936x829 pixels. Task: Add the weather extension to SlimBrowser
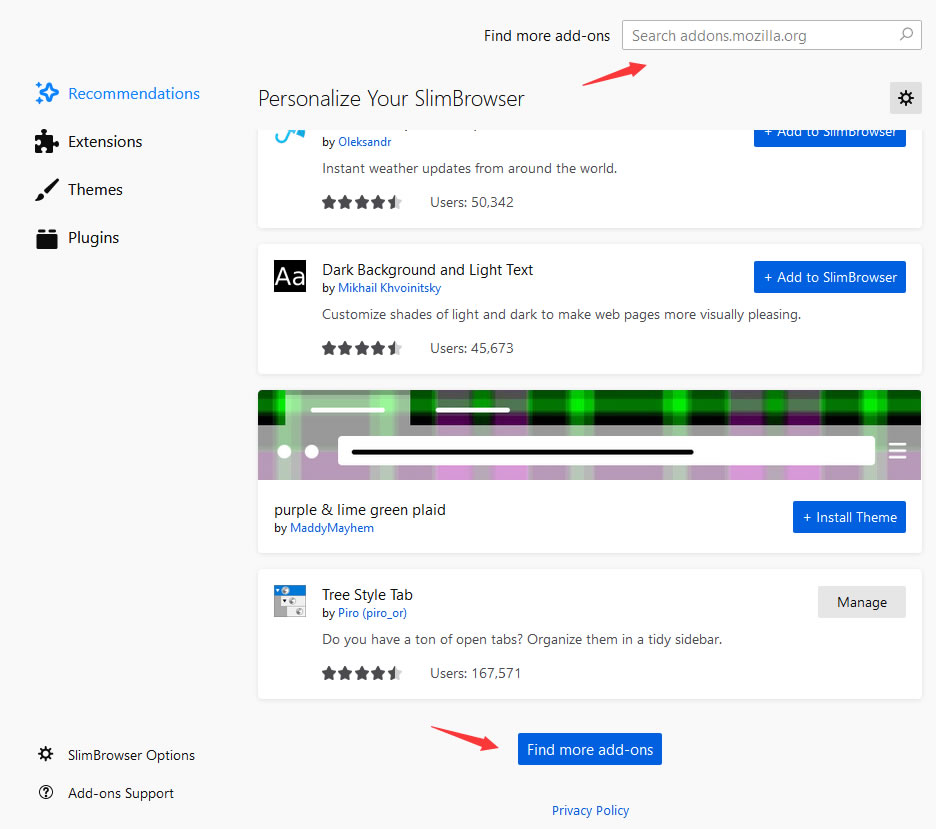(x=830, y=138)
